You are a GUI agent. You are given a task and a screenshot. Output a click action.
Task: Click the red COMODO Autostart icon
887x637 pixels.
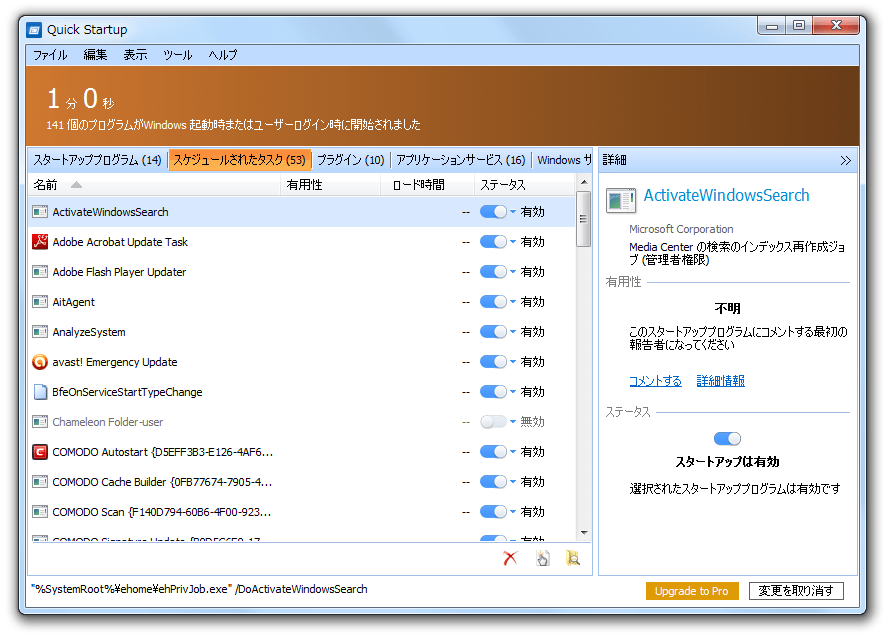click(x=40, y=452)
